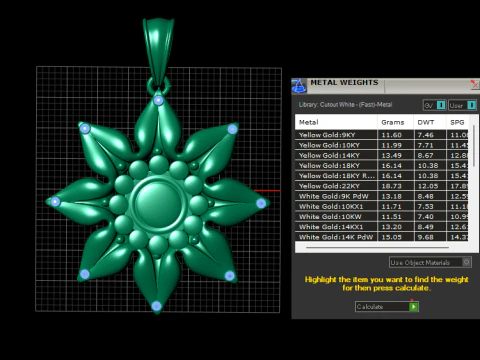Click the 12.05 DWT value
The image size is (480, 360).
[x=428, y=186]
